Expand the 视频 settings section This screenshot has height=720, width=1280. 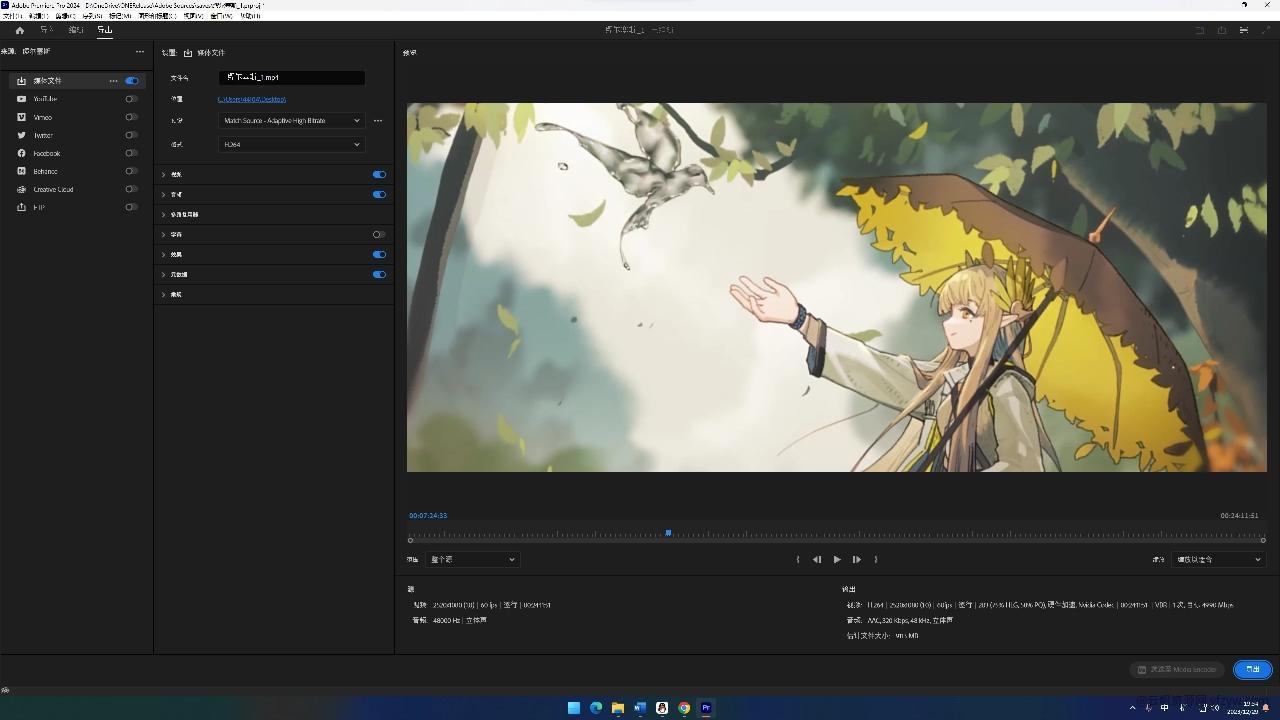pyautogui.click(x=163, y=174)
